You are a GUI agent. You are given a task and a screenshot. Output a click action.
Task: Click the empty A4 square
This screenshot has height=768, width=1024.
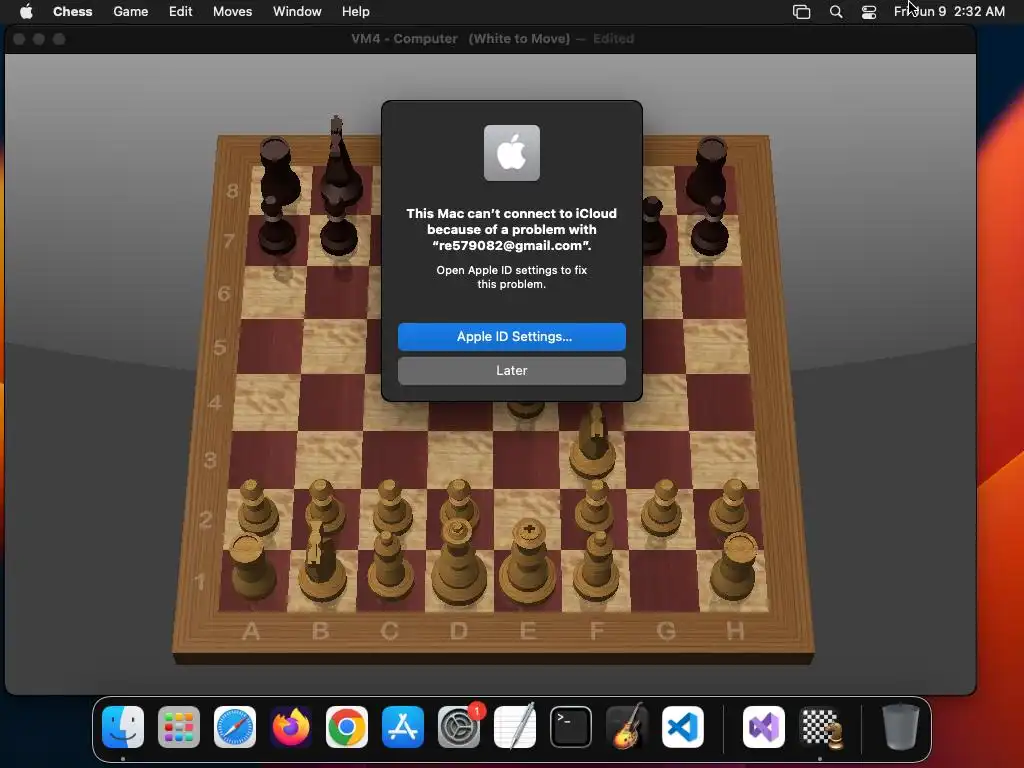point(266,402)
